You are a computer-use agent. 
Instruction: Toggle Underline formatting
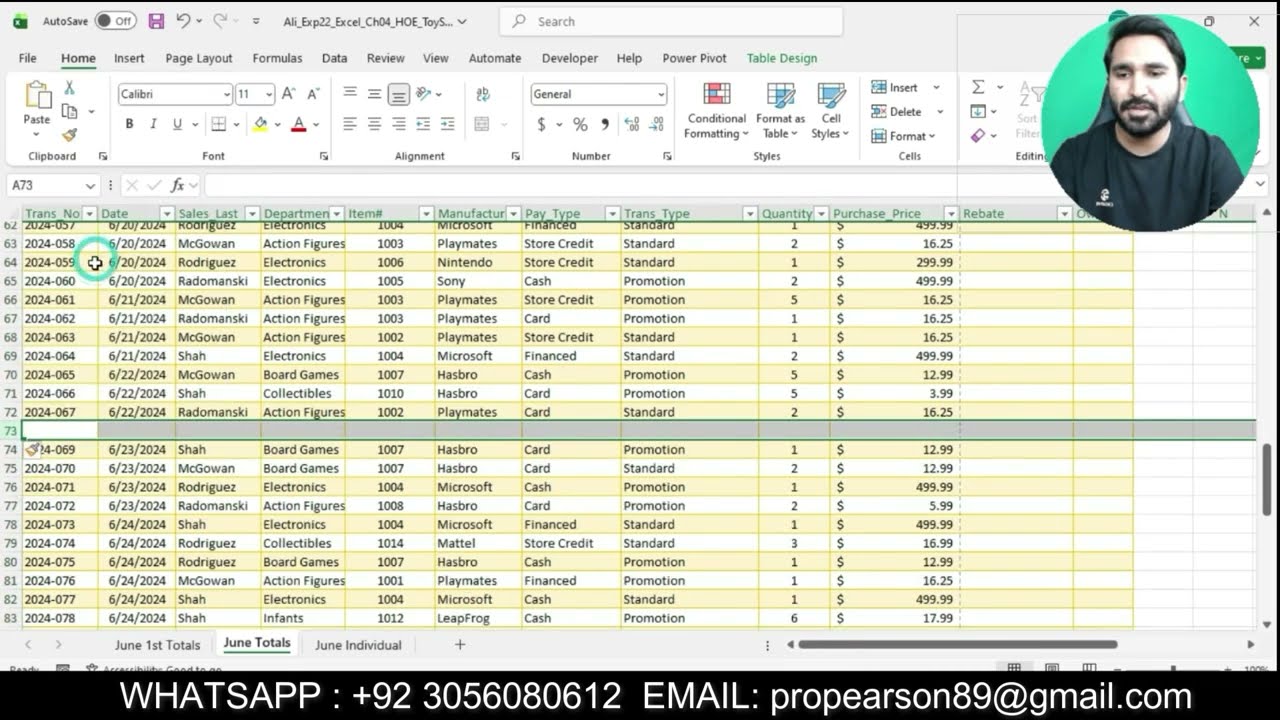pyautogui.click(x=177, y=124)
